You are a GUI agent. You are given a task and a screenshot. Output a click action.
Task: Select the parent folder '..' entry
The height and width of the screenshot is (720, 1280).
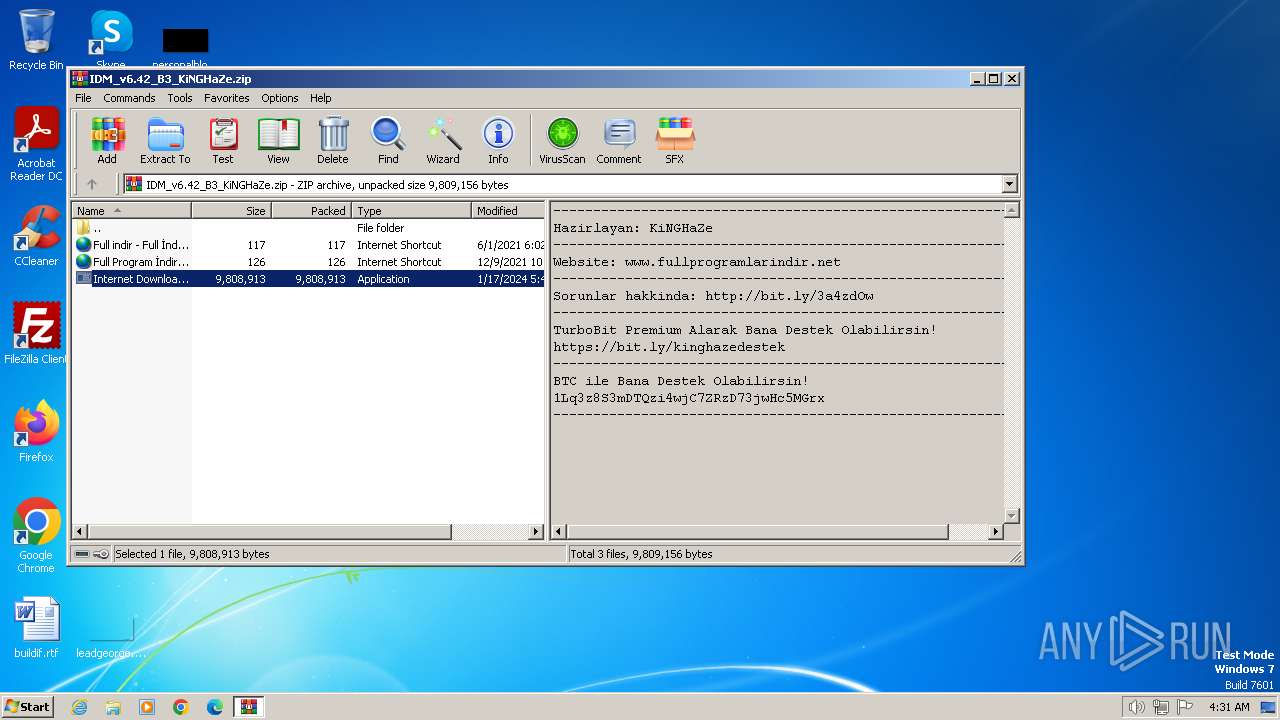(309, 228)
